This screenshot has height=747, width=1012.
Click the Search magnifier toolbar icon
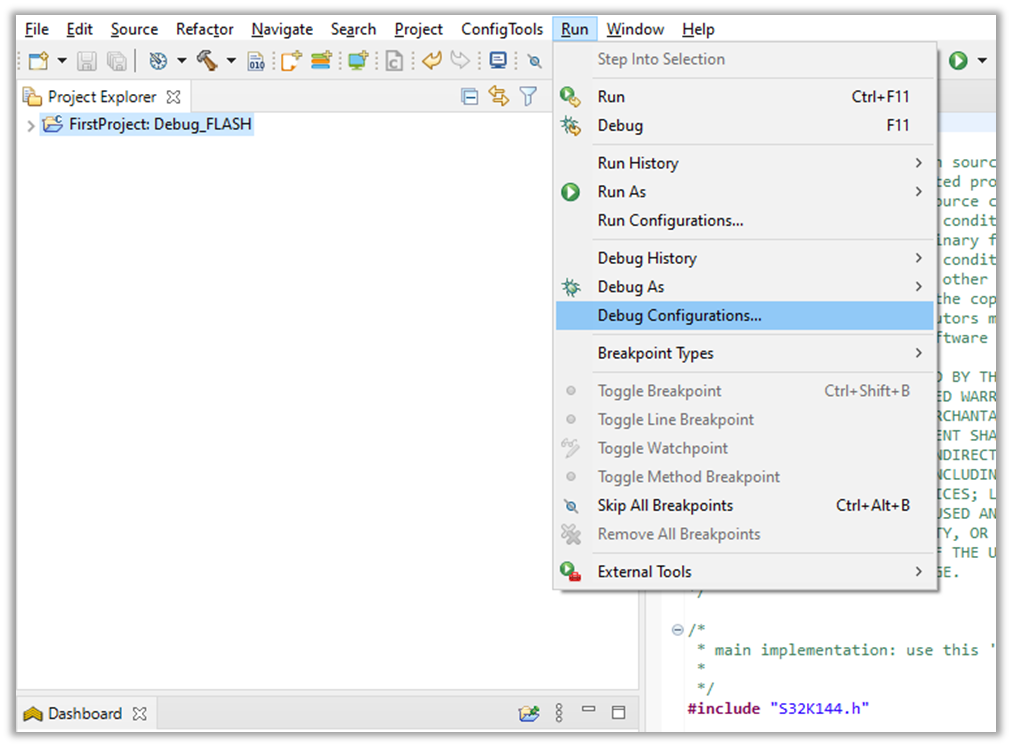click(534, 60)
